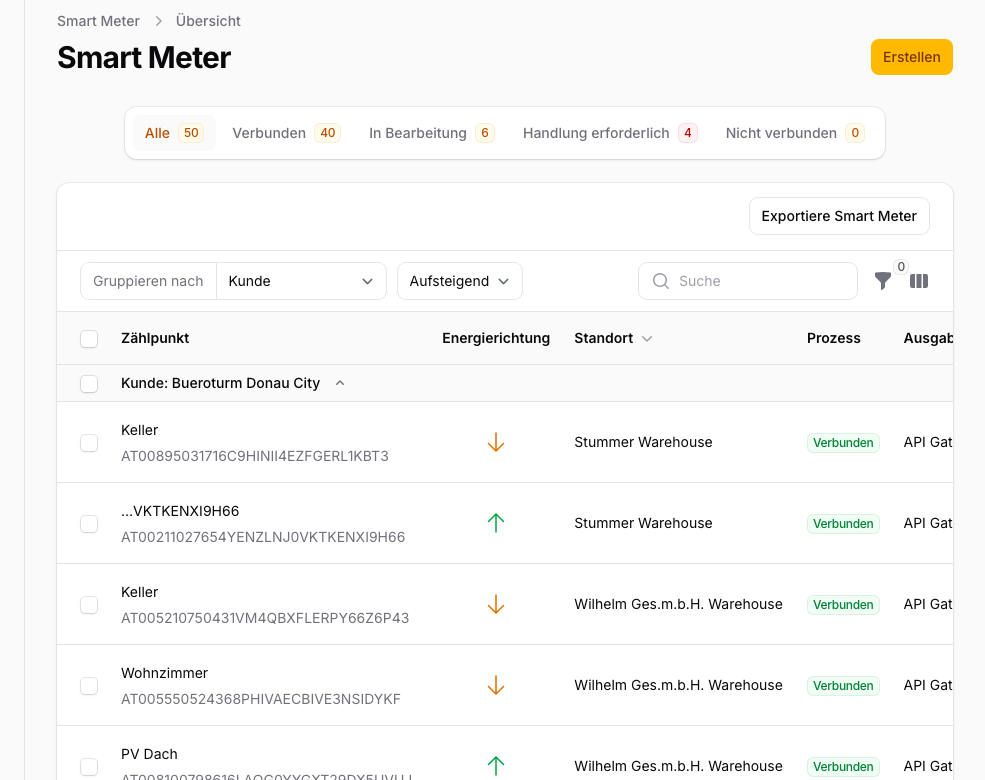Screen dimensions: 985x780
Task: Open the column visibility icon next to filter
Action: 919,281
